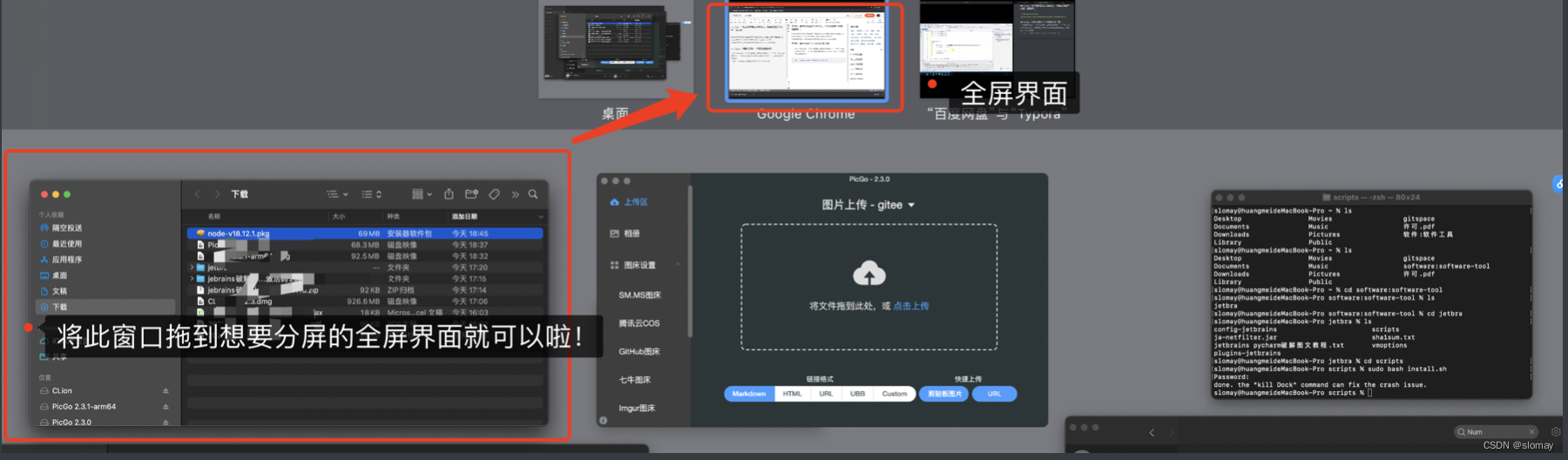Sort Finder list by 大小 column
Viewport: 1568px width, 460px height.
tap(339, 216)
